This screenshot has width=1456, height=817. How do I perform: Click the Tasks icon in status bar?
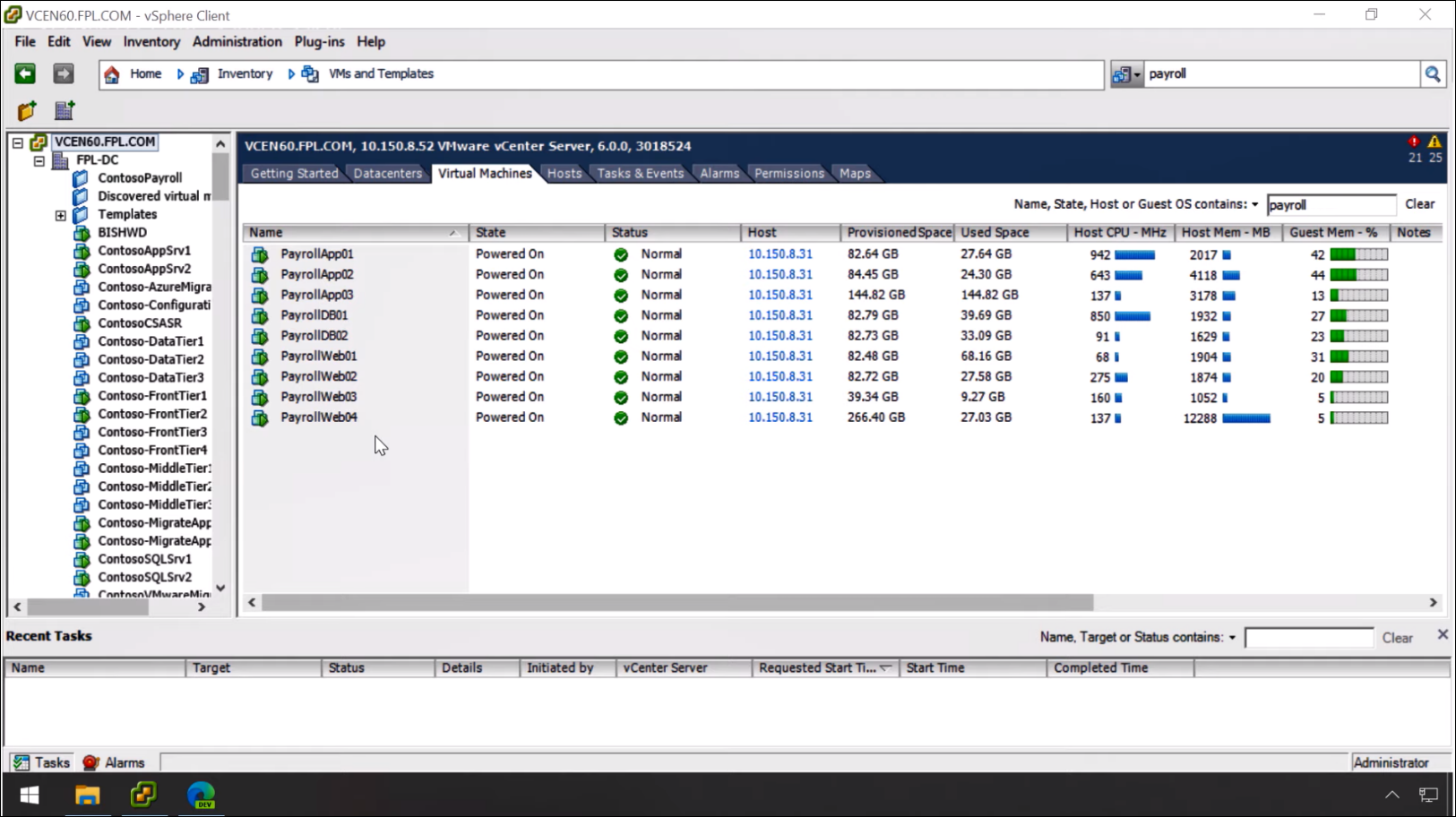21,762
